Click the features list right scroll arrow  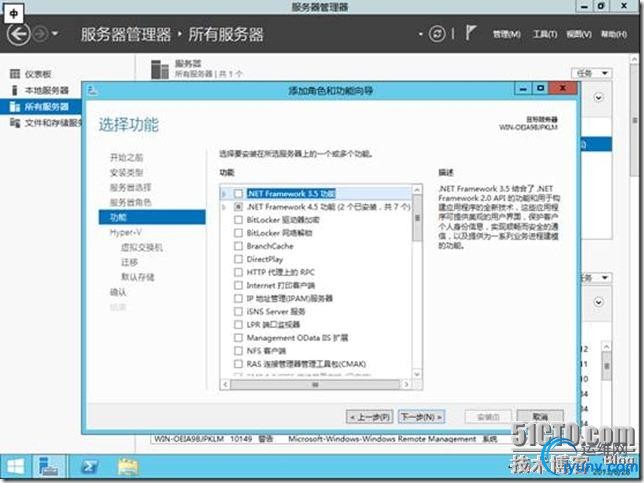click(406, 384)
